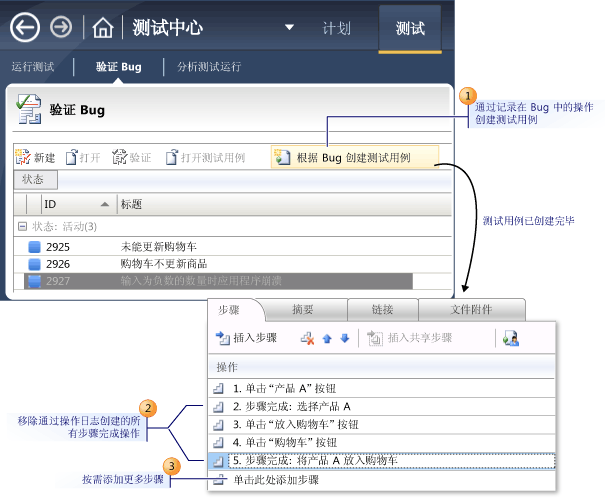The image size is (605, 499).
Task: Switch to the 计划 tab
Action: pyautogui.click(x=336, y=28)
